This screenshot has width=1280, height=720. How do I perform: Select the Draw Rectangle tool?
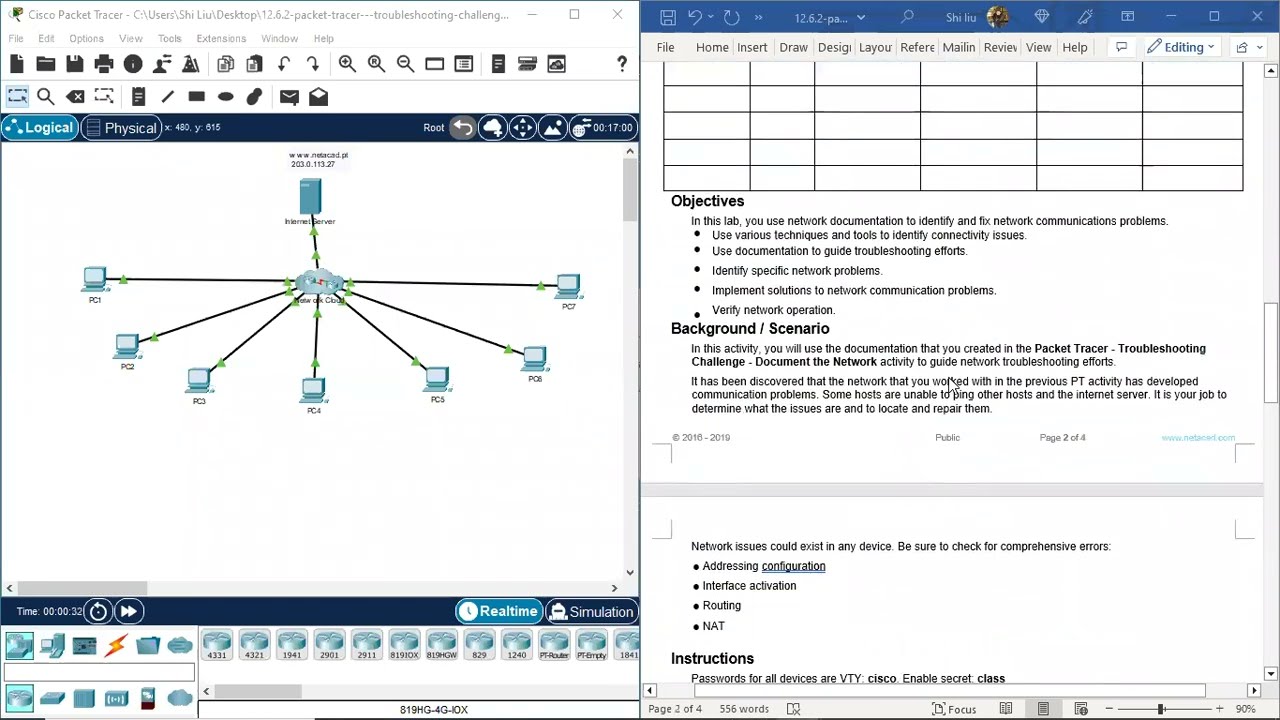pyautogui.click(x=196, y=97)
